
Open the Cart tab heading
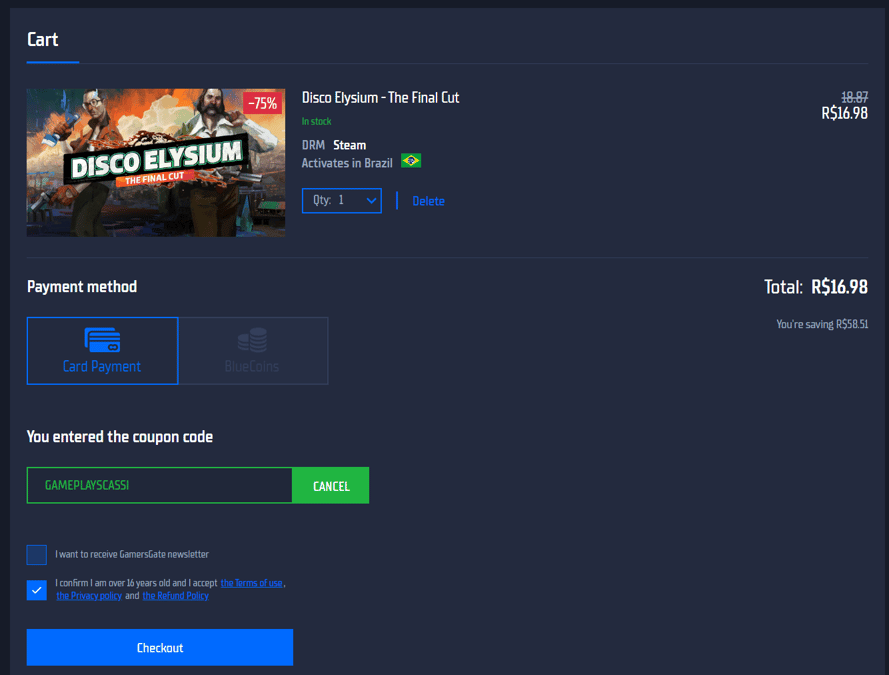point(43,40)
